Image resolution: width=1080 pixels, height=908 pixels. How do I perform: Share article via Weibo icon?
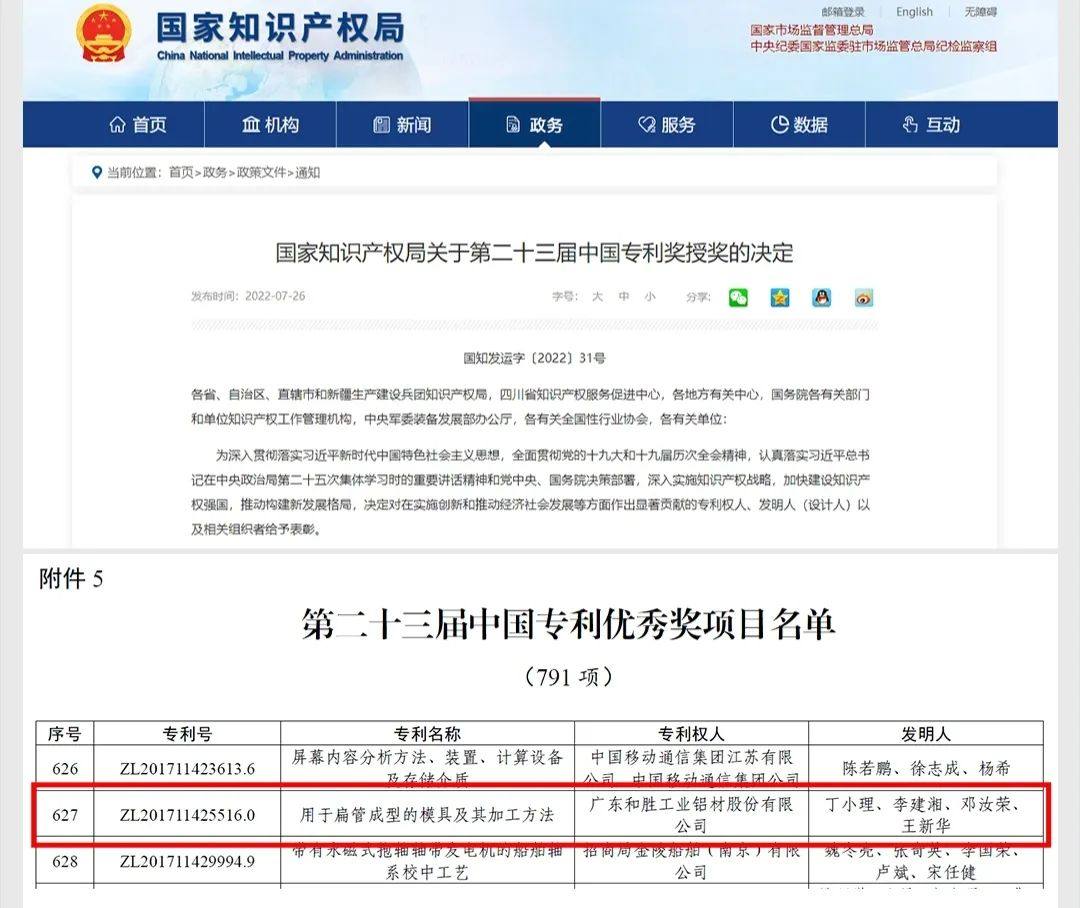pyautogui.click(x=864, y=298)
